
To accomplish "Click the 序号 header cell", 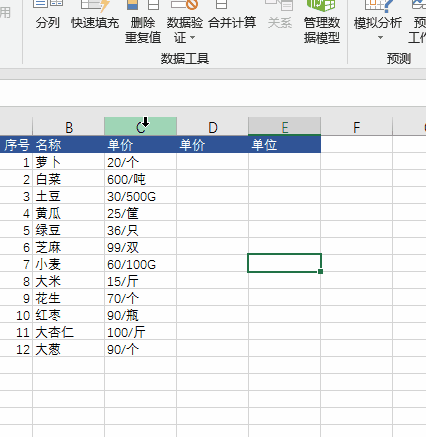I will click(x=16, y=145).
